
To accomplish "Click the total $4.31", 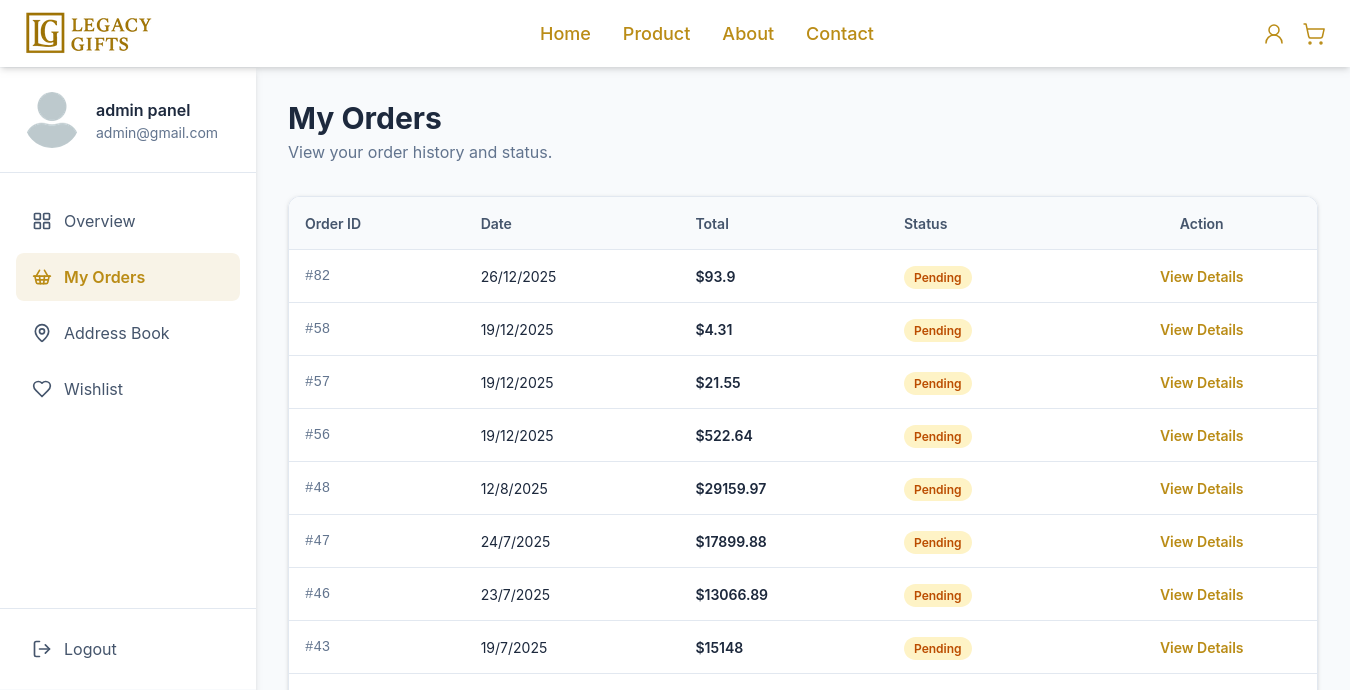I will coord(714,330).
